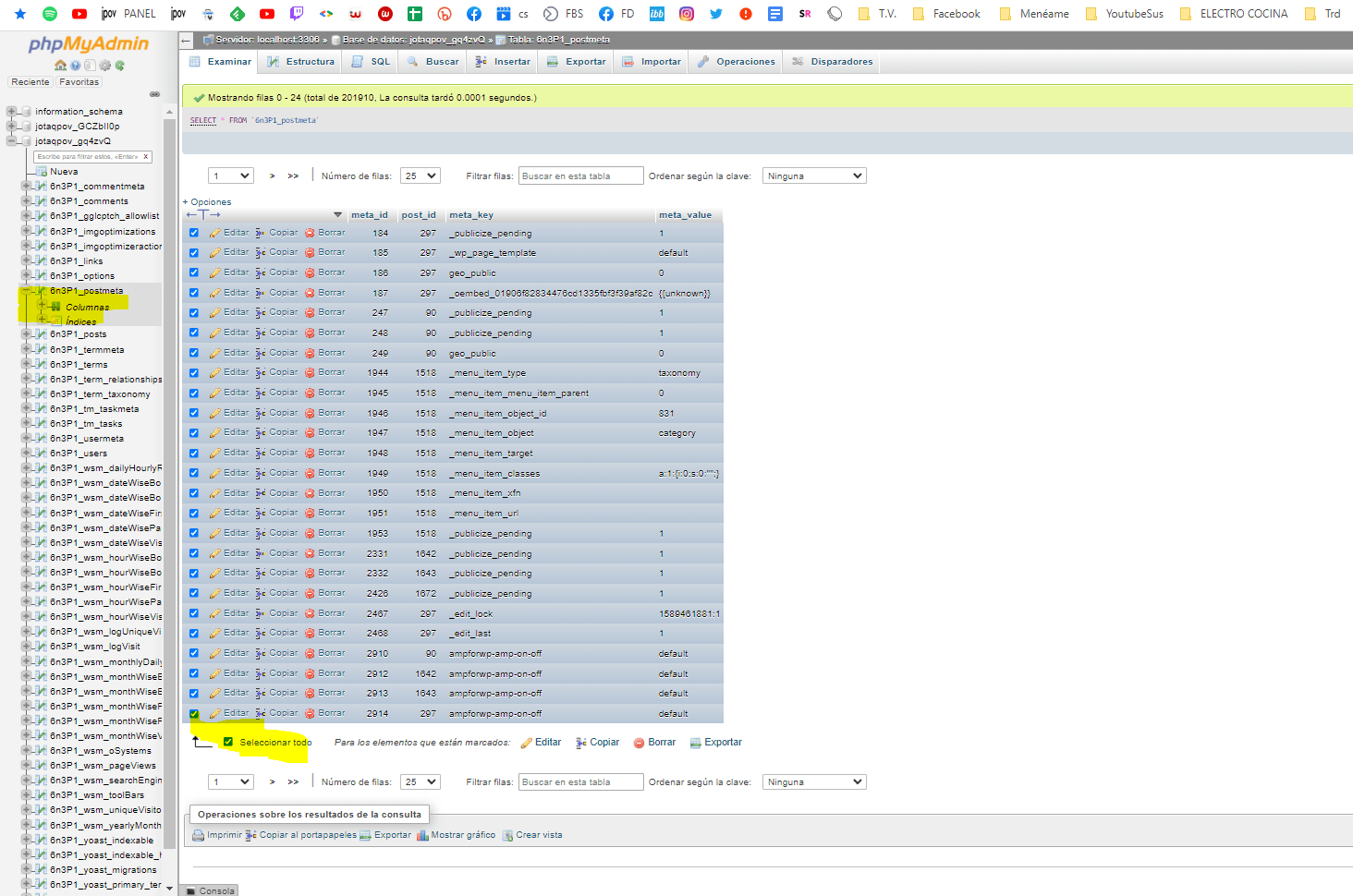Open the 6n3P1_posts table in the tree

click(79, 334)
